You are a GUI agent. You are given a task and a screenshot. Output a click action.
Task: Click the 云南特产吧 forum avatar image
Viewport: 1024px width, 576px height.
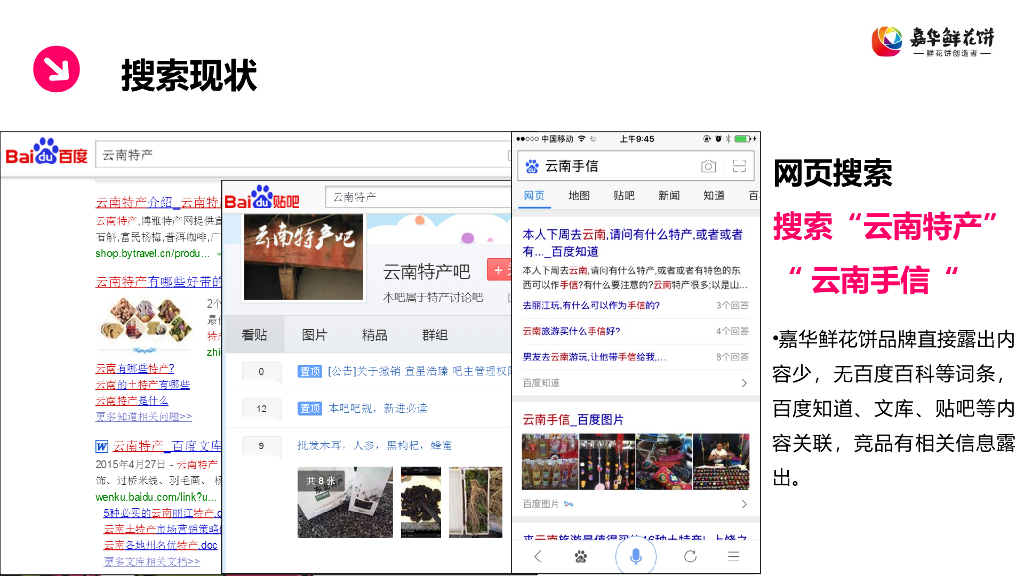click(x=303, y=257)
